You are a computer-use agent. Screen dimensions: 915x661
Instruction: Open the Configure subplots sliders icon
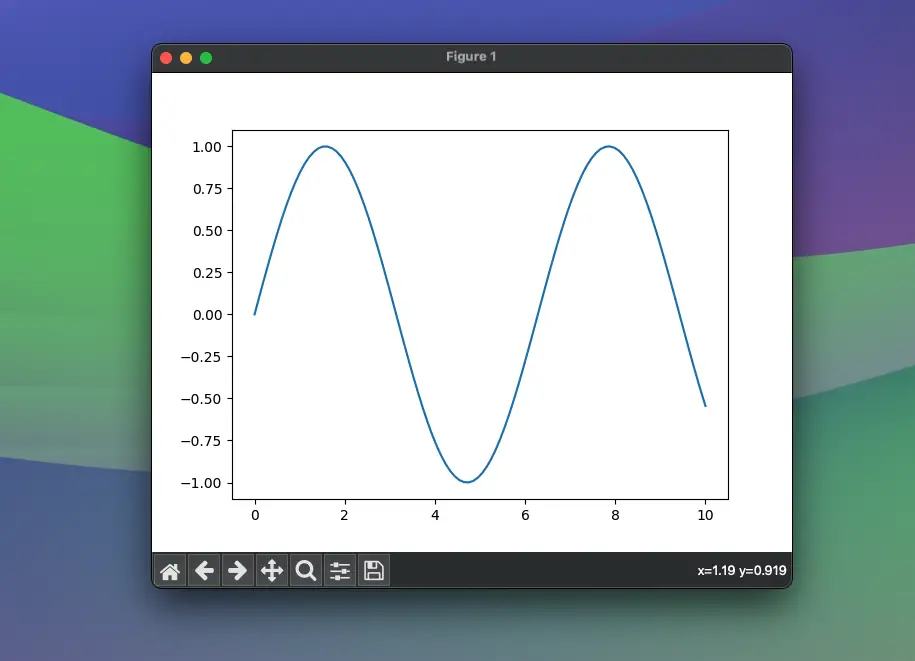click(340, 571)
